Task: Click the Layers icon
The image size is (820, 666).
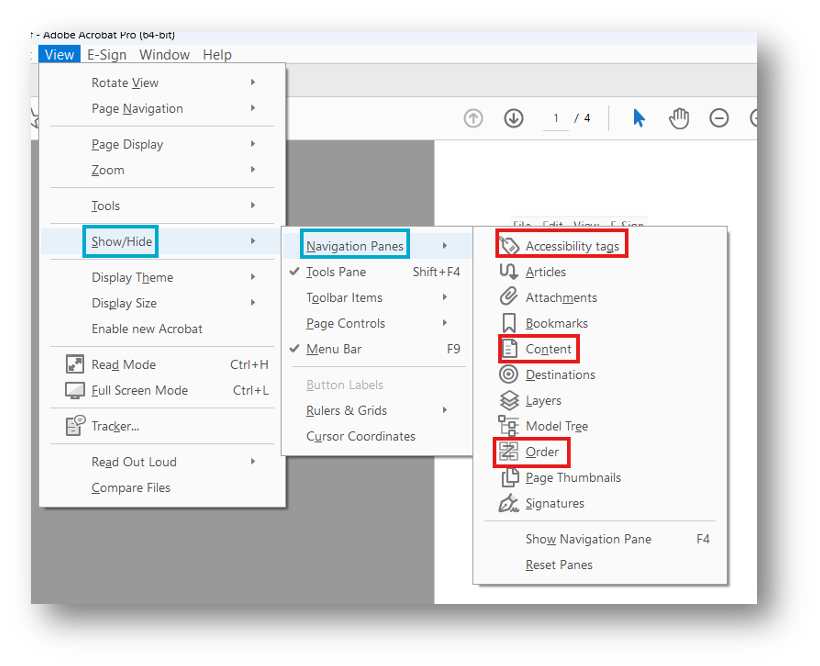Action: pyautogui.click(x=509, y=400)
